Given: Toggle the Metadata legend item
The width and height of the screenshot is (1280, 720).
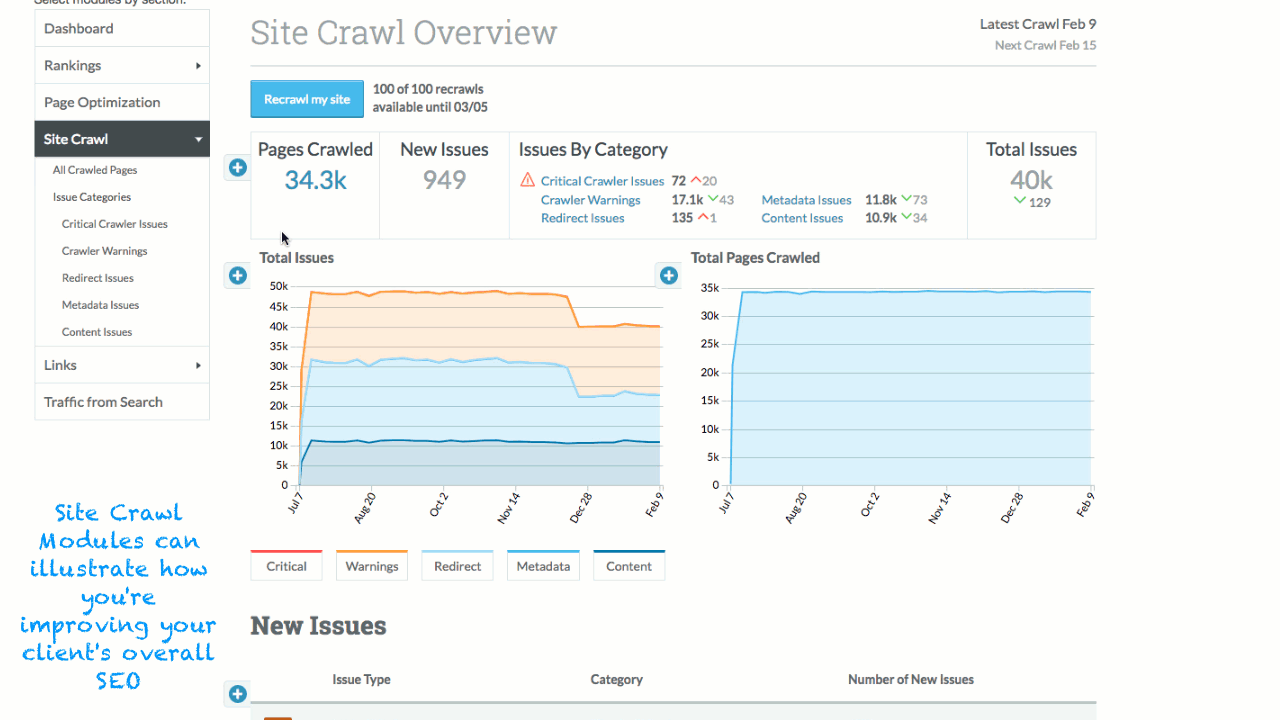Looking at the screenshot, I should click(543, 566).
